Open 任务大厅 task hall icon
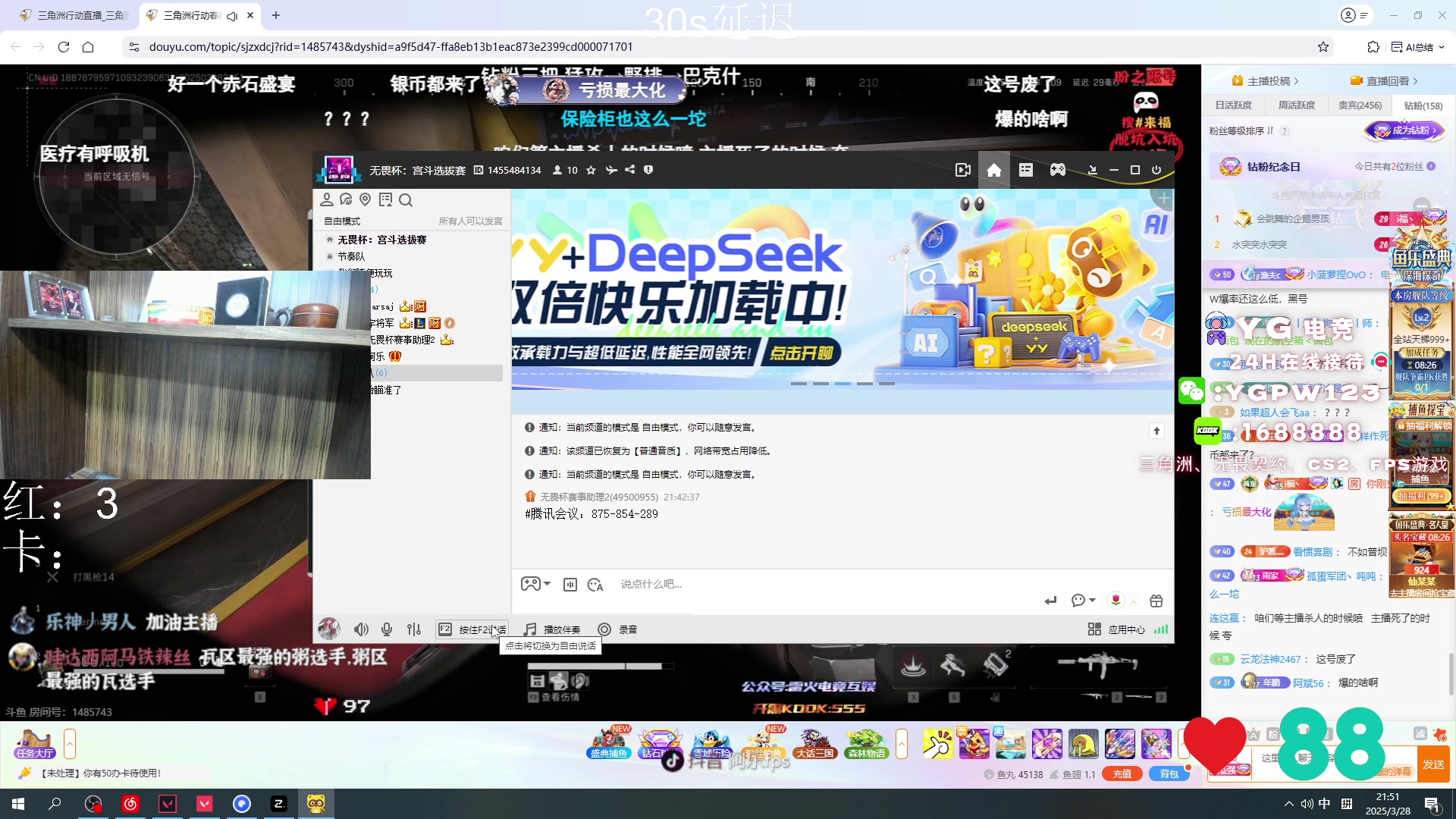The width and height of the screenshot is (1456, 819). pos(35,743)
